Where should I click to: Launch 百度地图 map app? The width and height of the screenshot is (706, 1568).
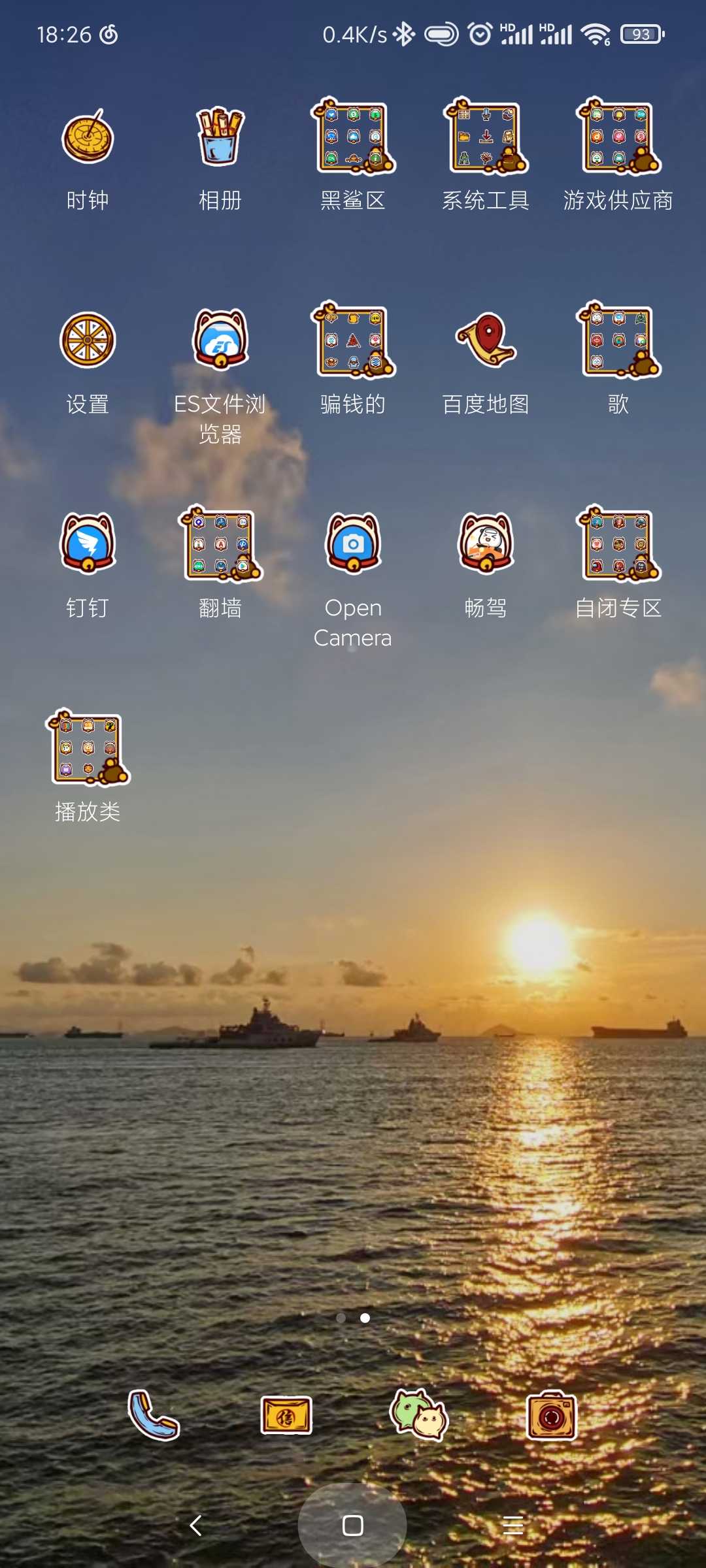(486, 340)
